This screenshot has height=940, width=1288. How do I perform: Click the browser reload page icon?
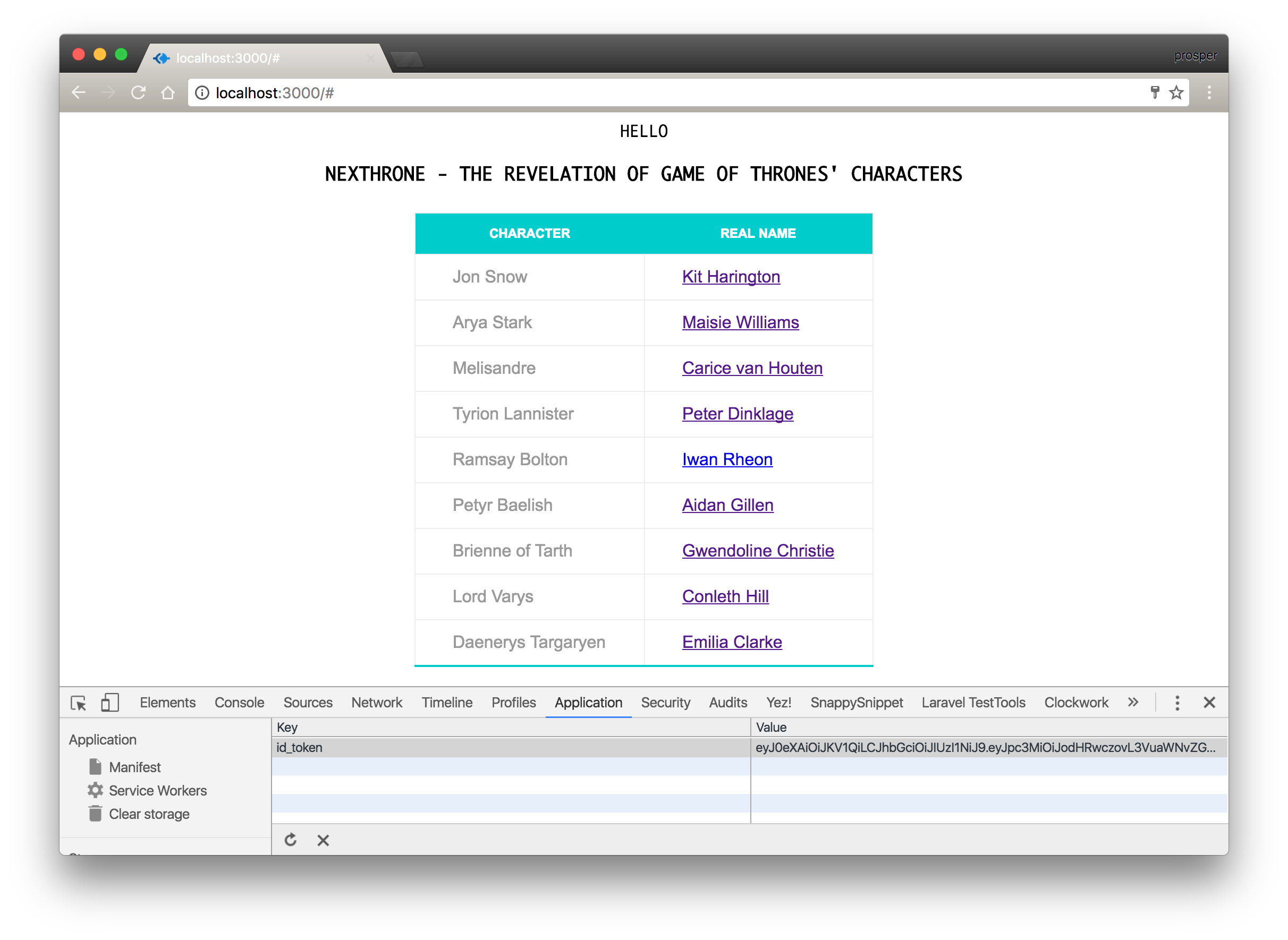tap(138, 93)
